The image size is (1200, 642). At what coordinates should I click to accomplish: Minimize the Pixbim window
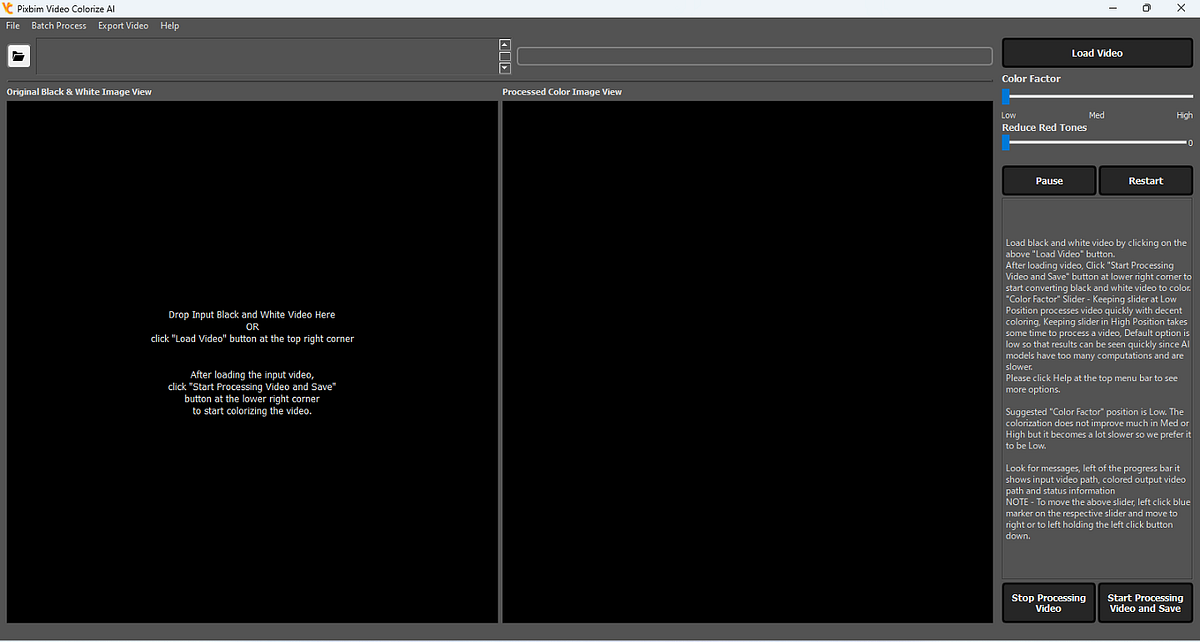[1112, 8]
